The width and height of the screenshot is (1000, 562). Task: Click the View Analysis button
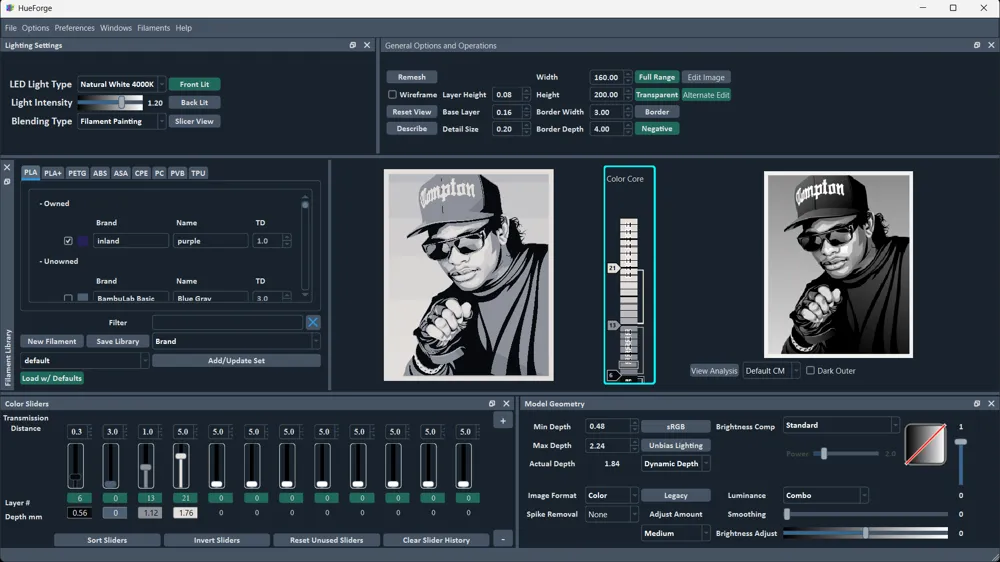[714, 371]
